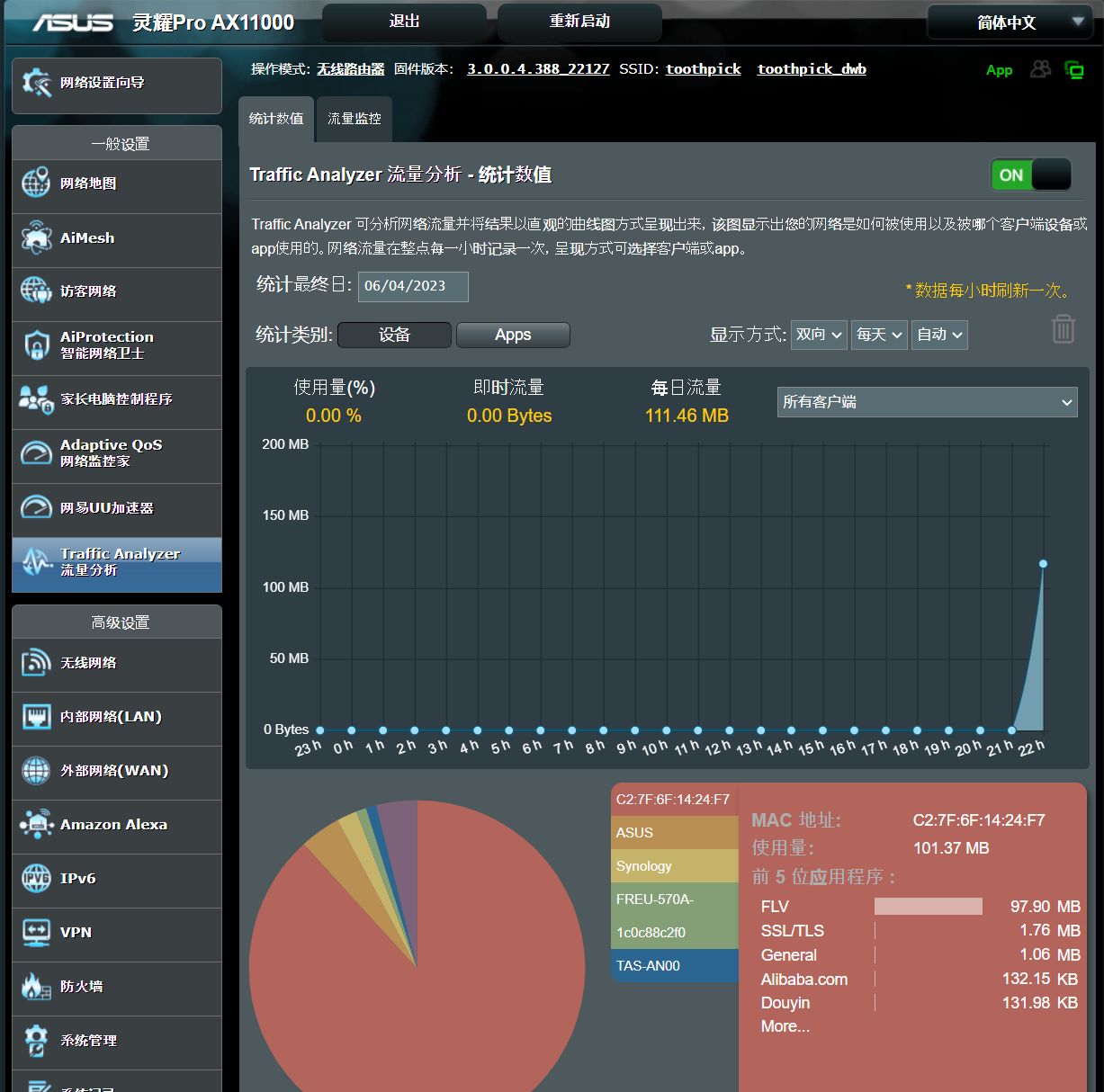Open the network setup wizard icon
The height and width of the screenshot is (1092, 1104).
click(37, 83)
